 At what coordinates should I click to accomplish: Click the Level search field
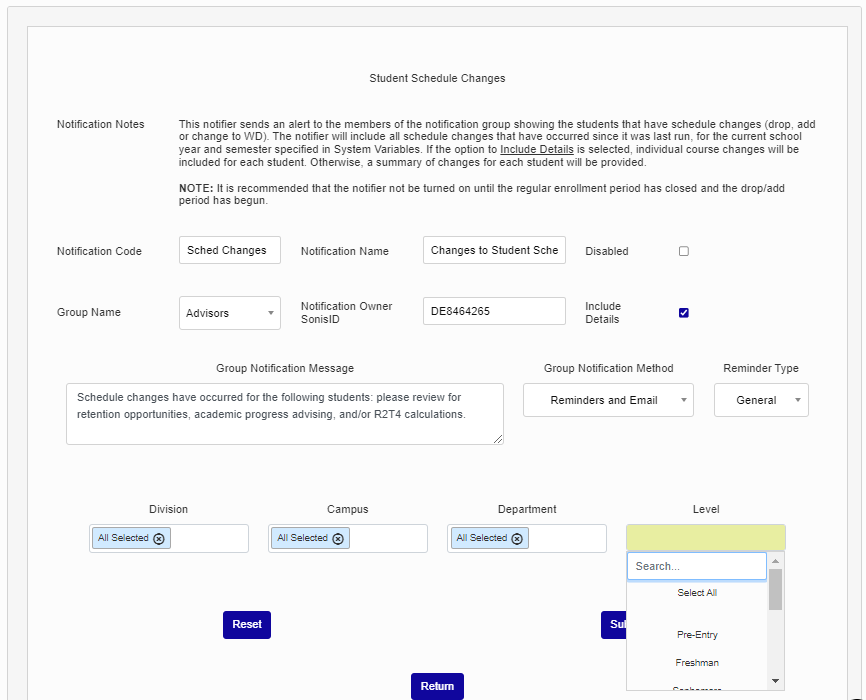click(x=696, y=566)
